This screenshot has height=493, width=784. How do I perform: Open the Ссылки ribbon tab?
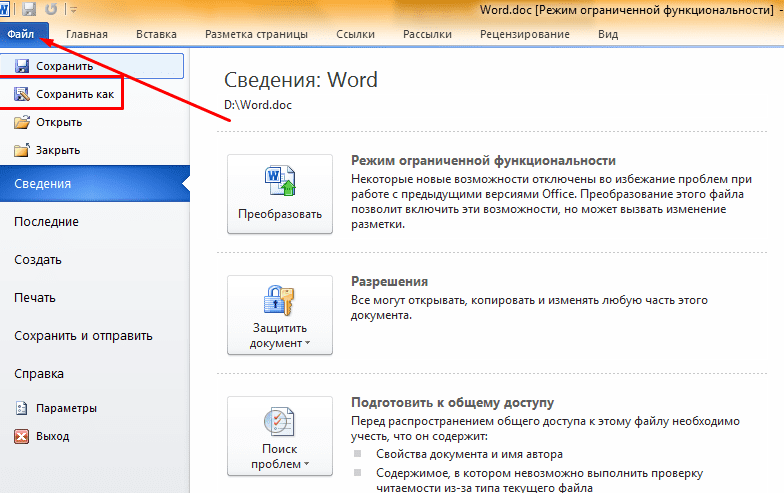356,34
